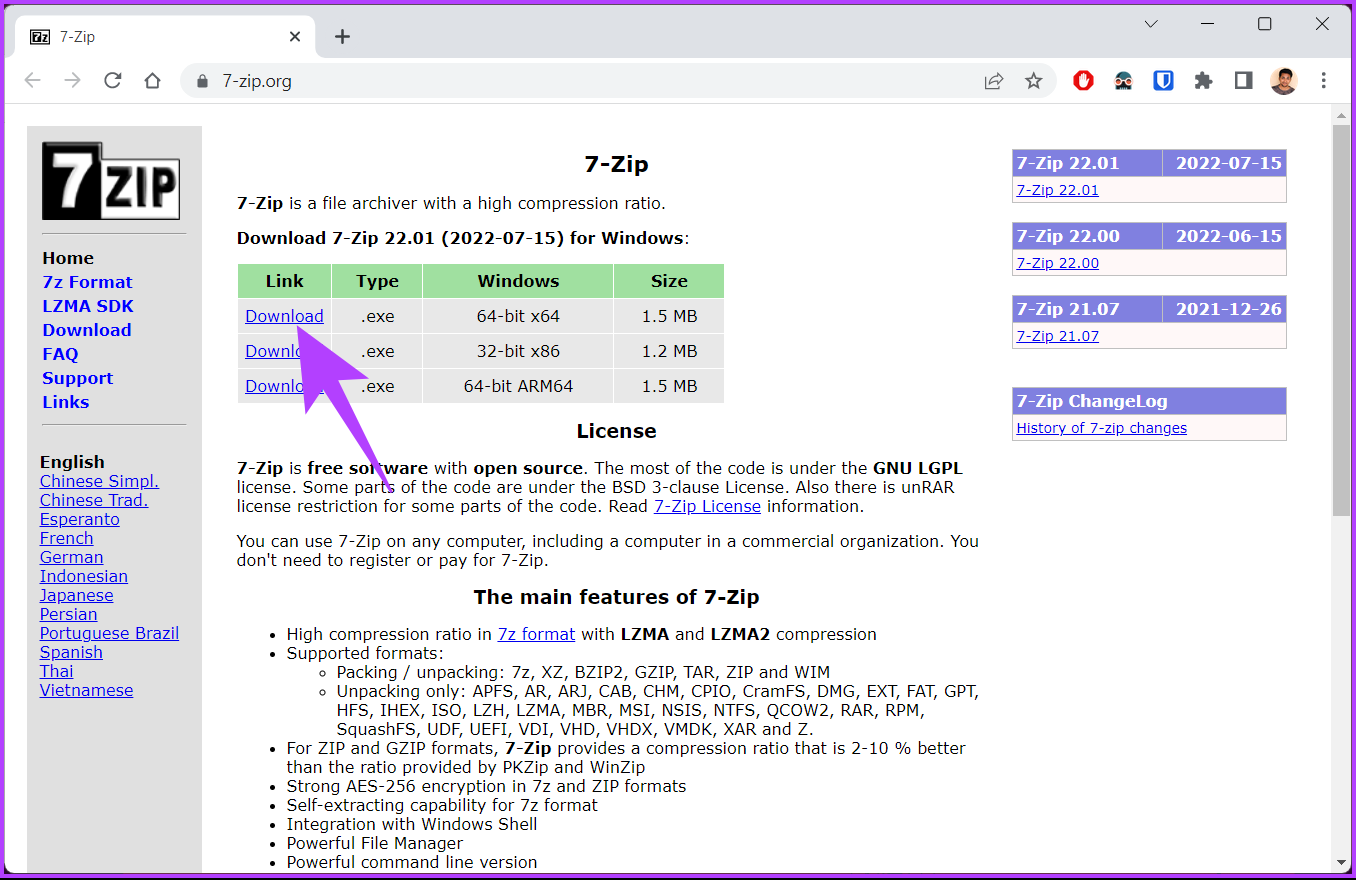Open the 7-Zip 21.07 news link
Image resolution: width=1356 pixels, height=880 pixels.
(x=1057, y=336)
